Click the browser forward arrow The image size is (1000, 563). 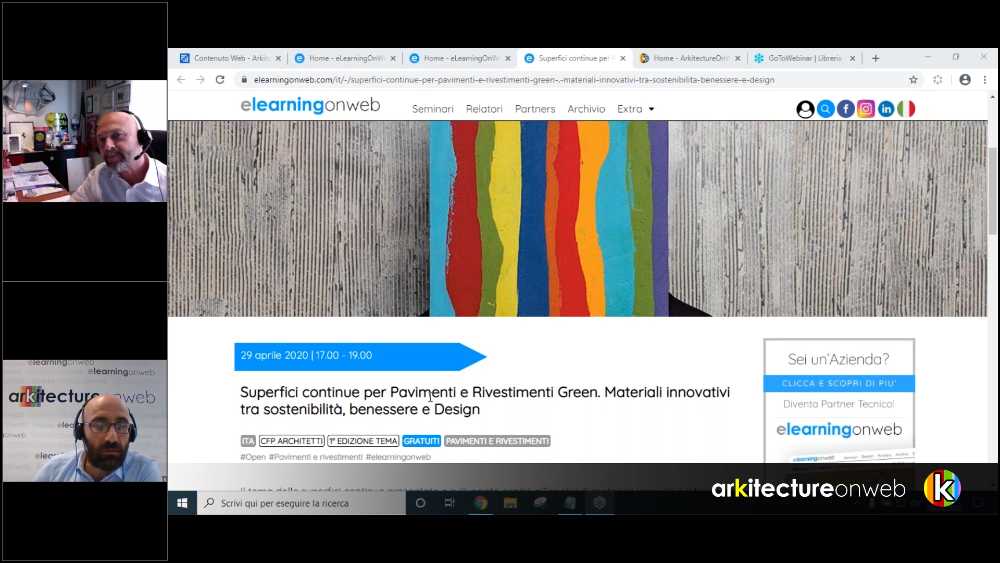pyautogui.click(x=200, y=80)
